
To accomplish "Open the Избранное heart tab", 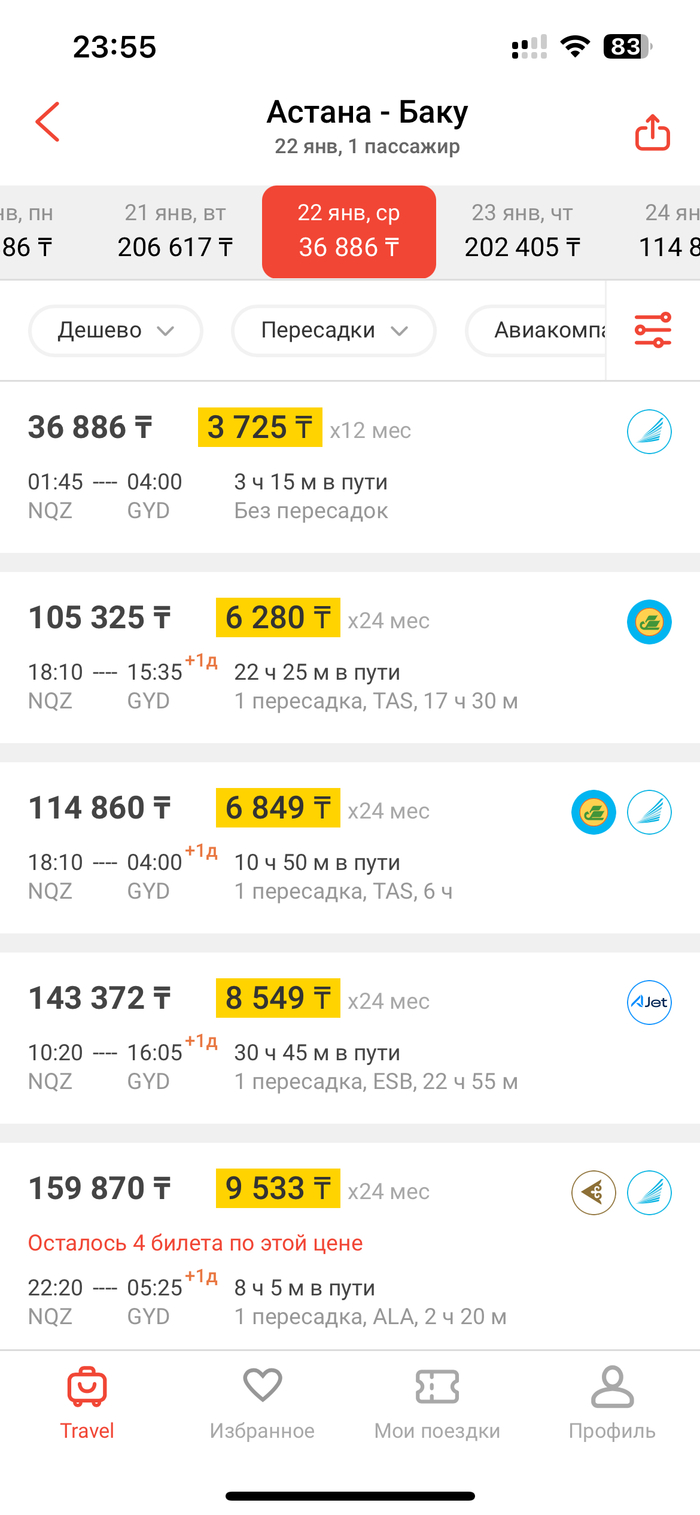I will (x=262, y=1402).
